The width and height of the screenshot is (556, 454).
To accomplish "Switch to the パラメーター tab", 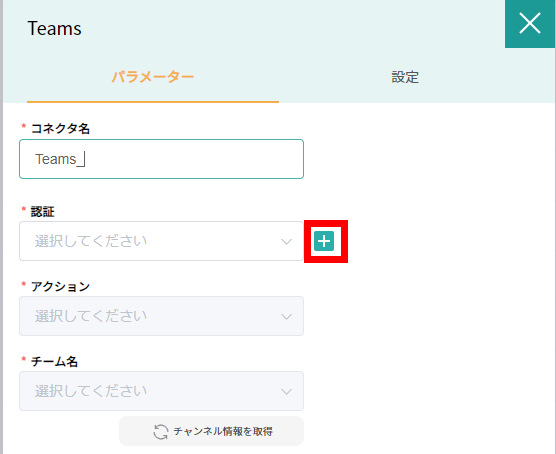I will (x=153, y=77).
